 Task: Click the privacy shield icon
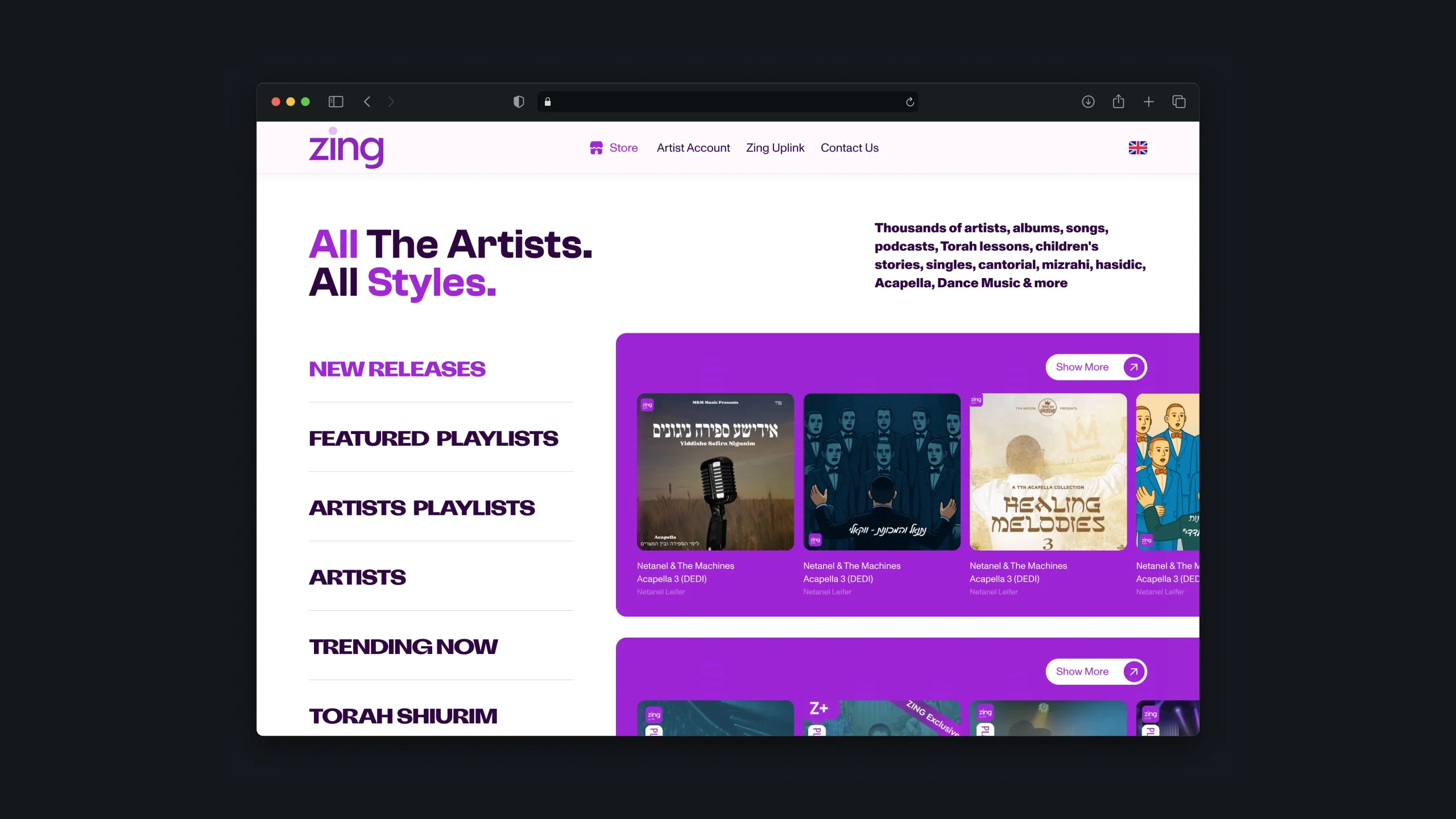pyautogui.click(x=519, y=102)
